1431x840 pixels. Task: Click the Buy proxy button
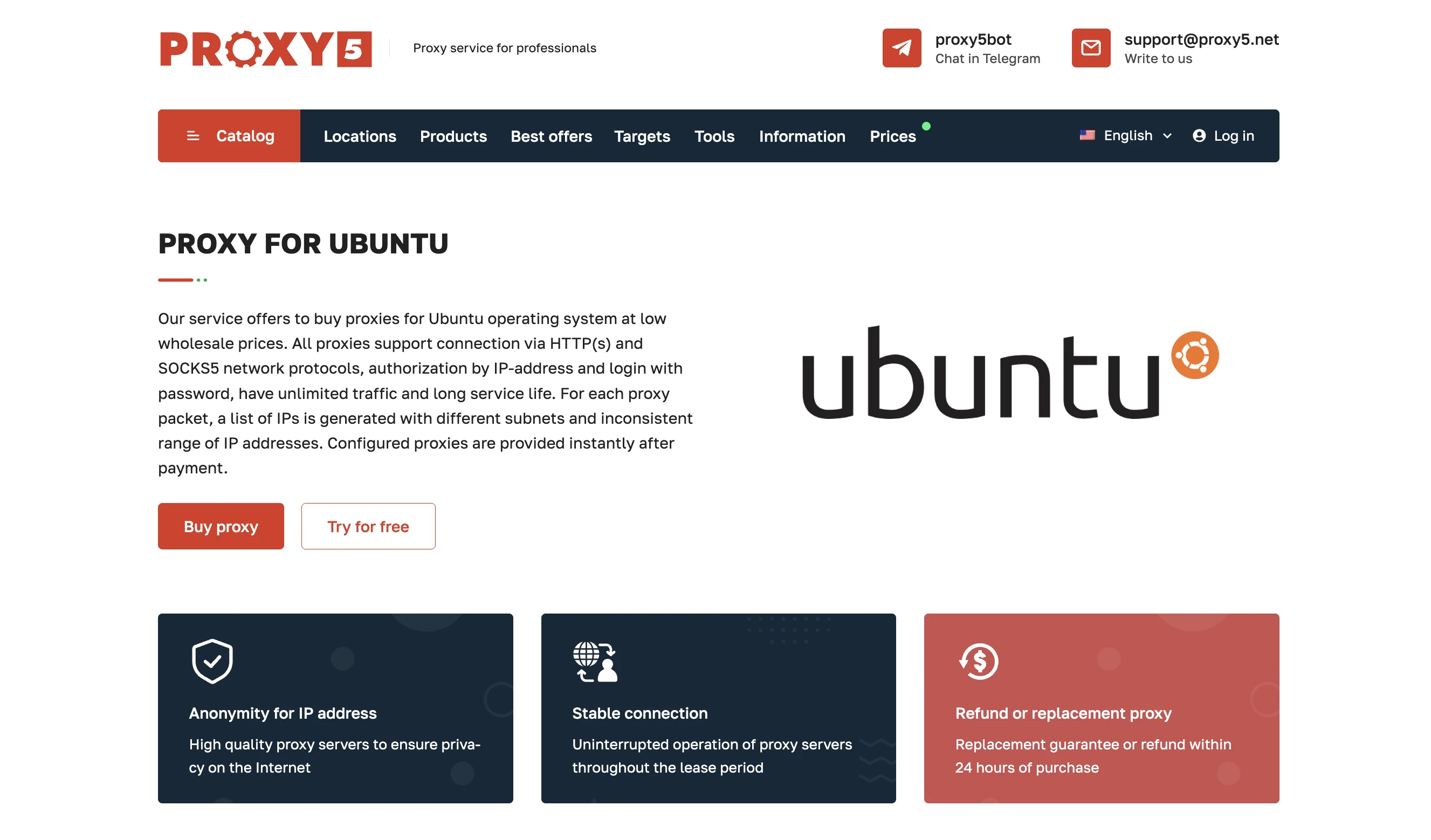[221, 527]
